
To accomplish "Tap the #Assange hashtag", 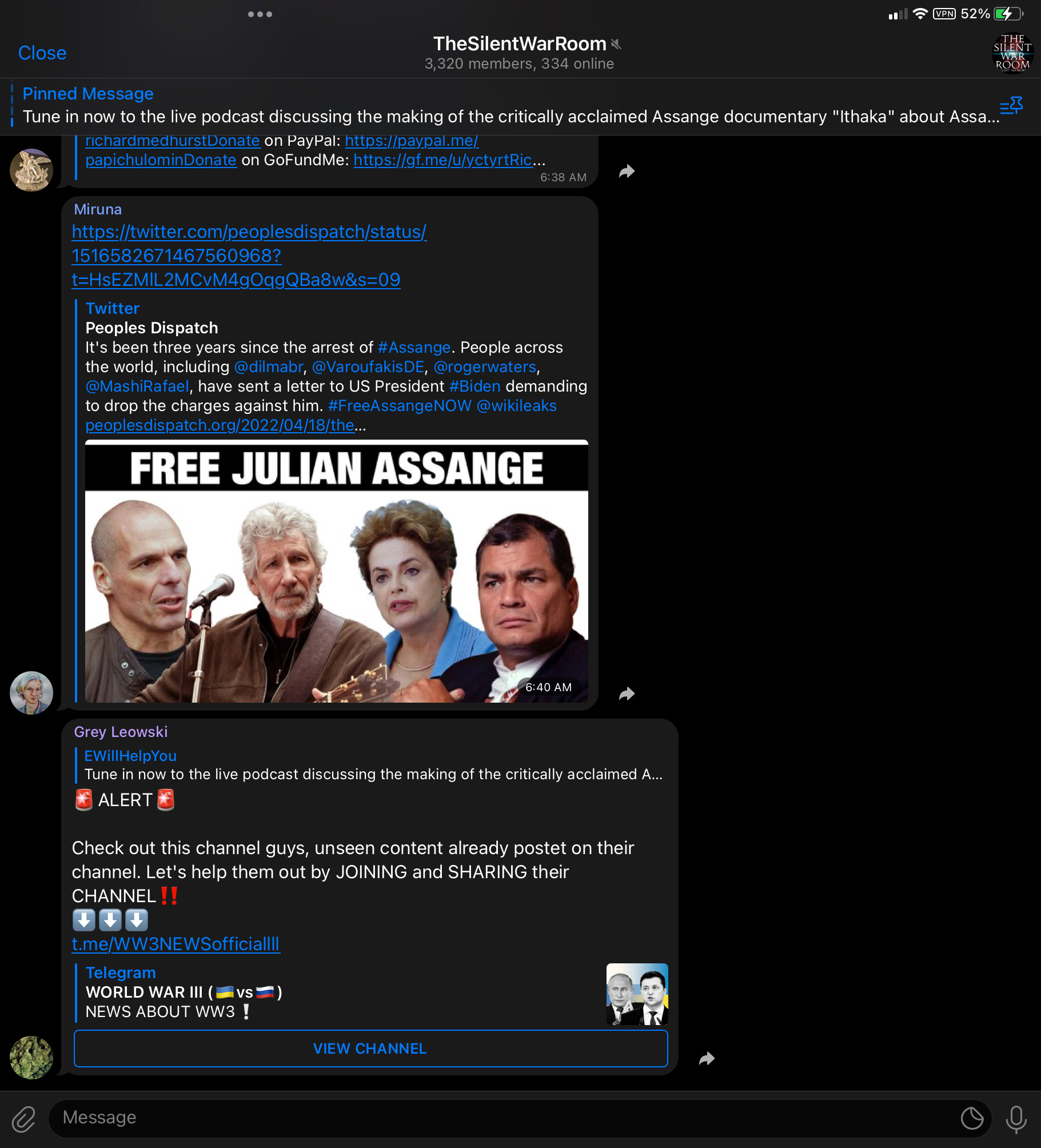I will tap(414, 348).
